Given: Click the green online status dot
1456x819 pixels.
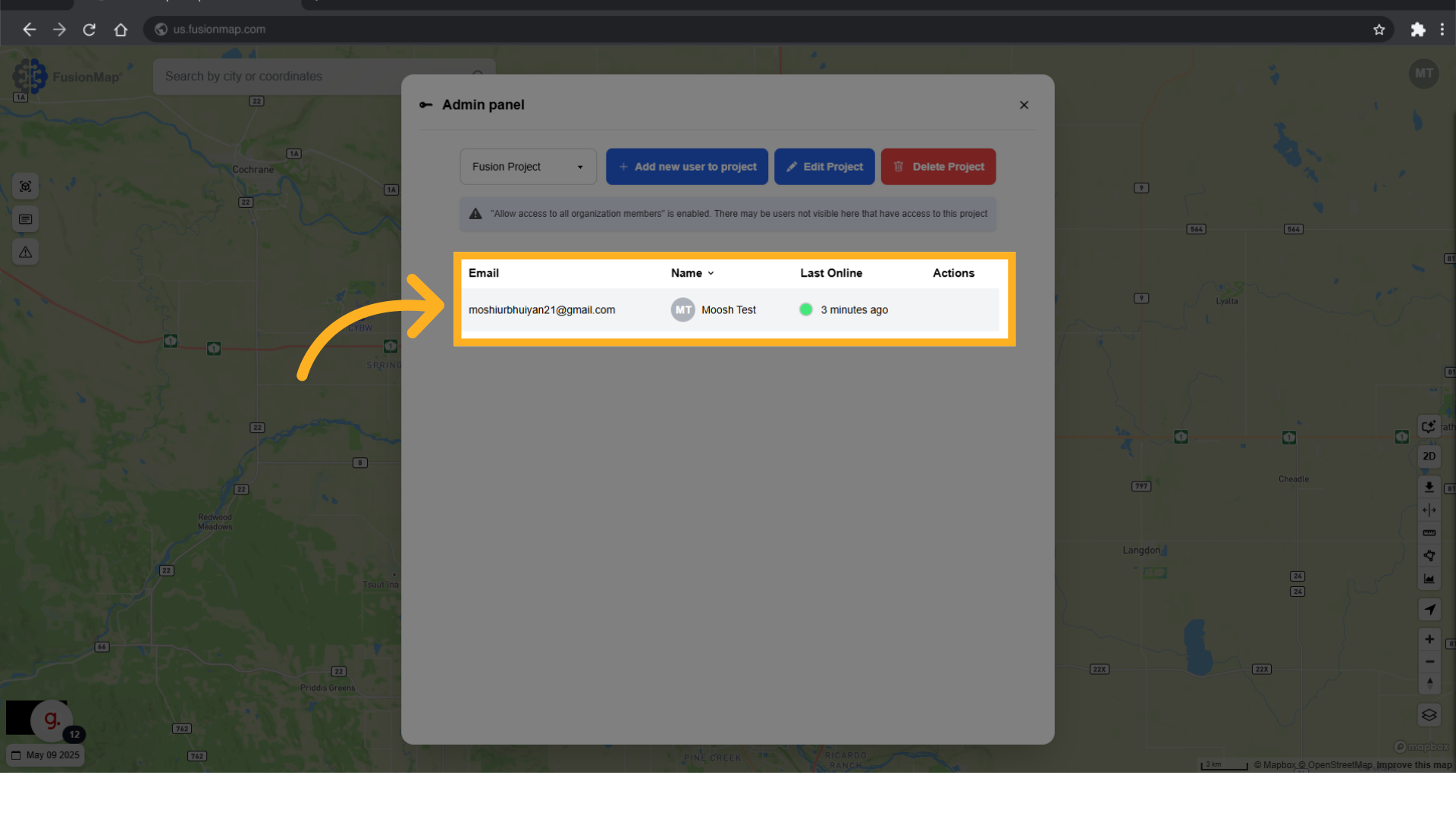Looking at the screenshot, I should tap(805, 309).
